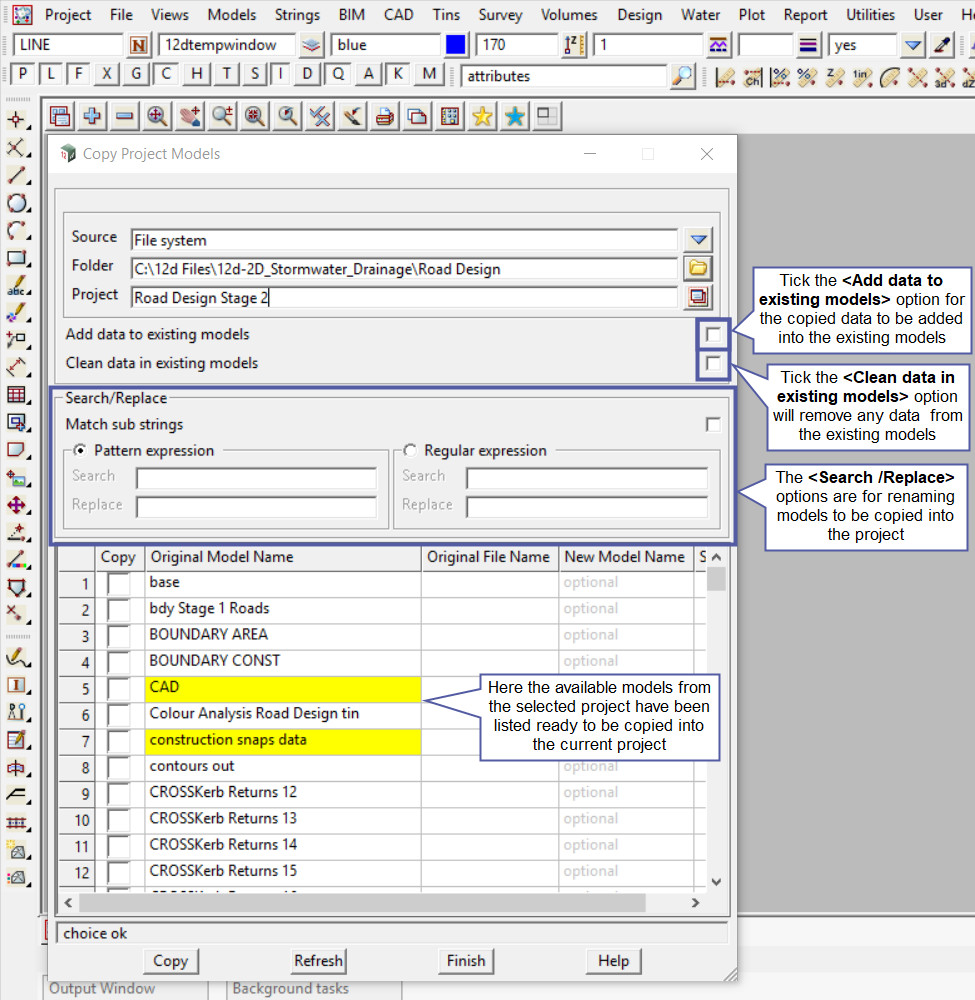Select the line drawing tool in left toolbar
This screenshot has height=1000, width=975.
pyautogui.click(x=17, y=176)
